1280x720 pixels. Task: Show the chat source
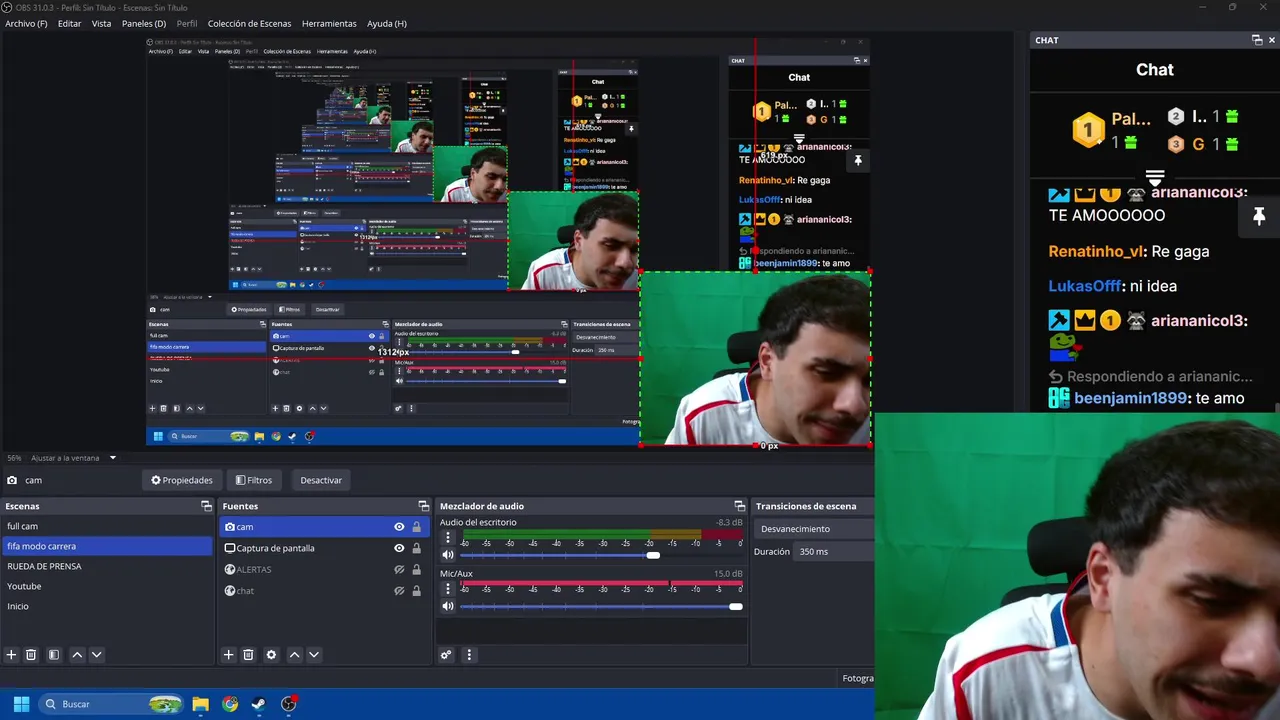[x=399, y=591]
